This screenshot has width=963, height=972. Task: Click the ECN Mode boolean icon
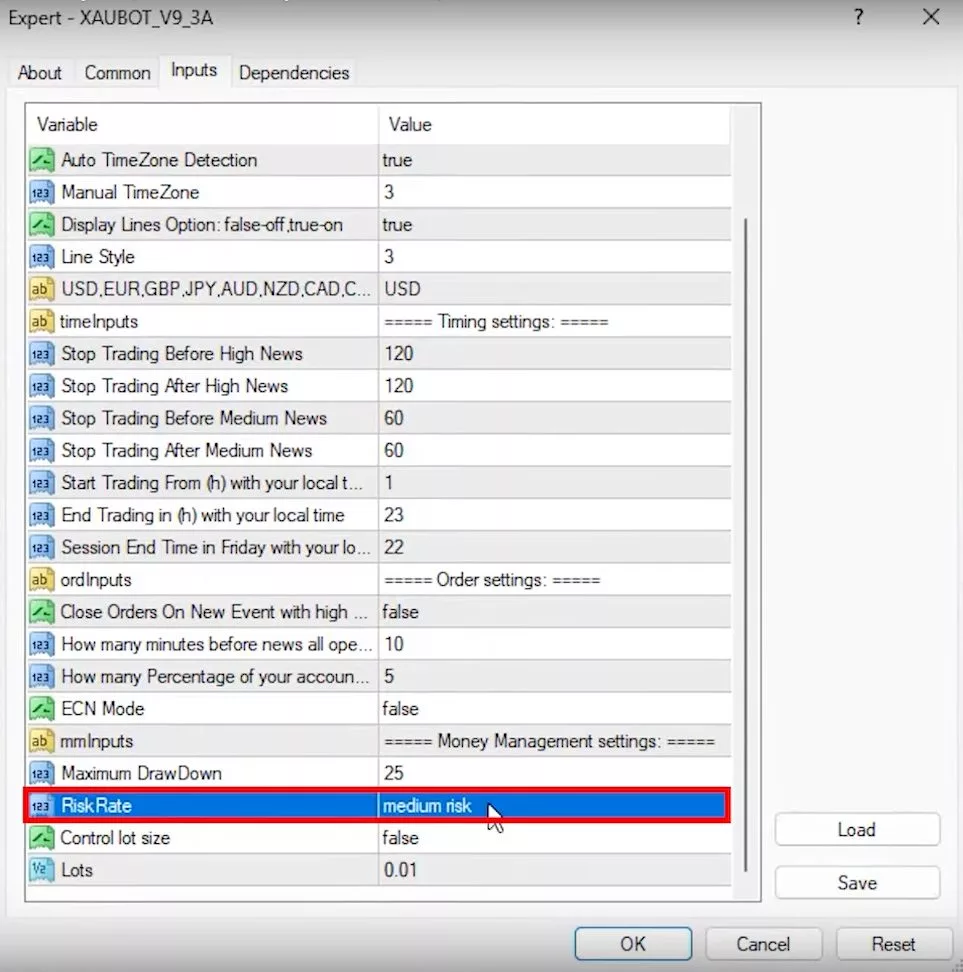[x=42, y=709]
